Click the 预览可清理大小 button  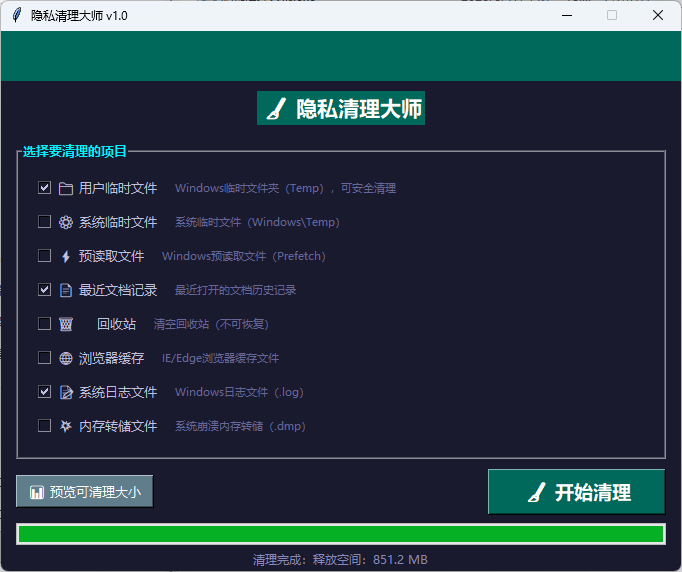[x=84, y=492]
